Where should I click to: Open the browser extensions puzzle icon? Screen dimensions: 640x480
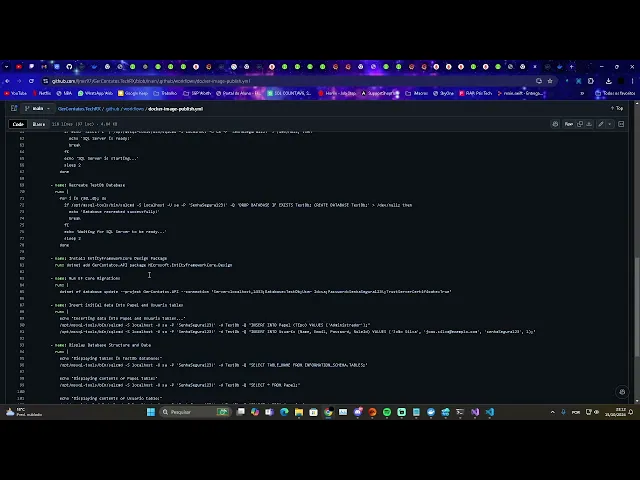[x=591, y=81]
